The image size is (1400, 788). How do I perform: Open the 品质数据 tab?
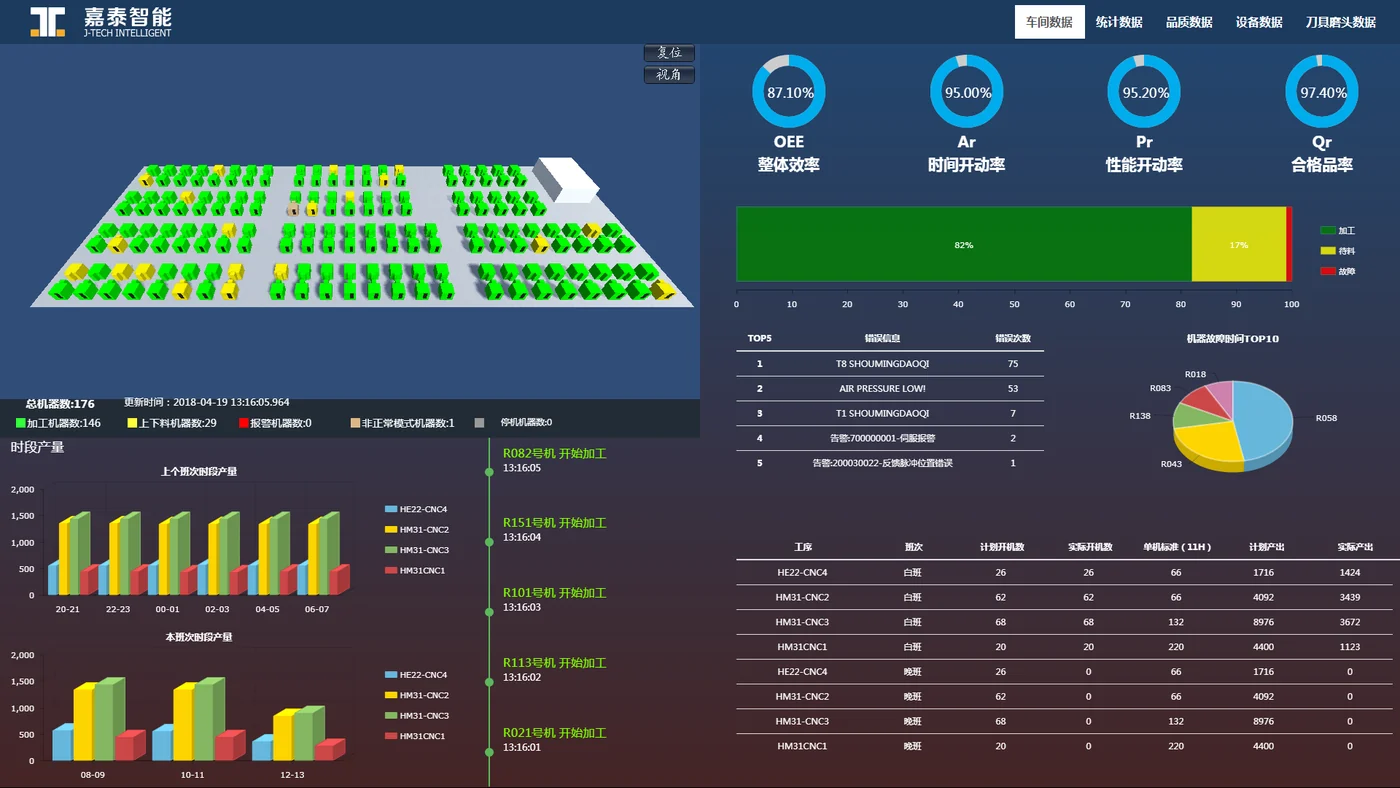1189,22
